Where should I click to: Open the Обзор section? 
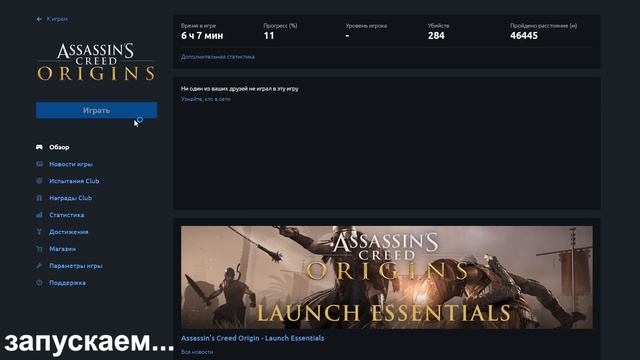[x=59, y=147]
